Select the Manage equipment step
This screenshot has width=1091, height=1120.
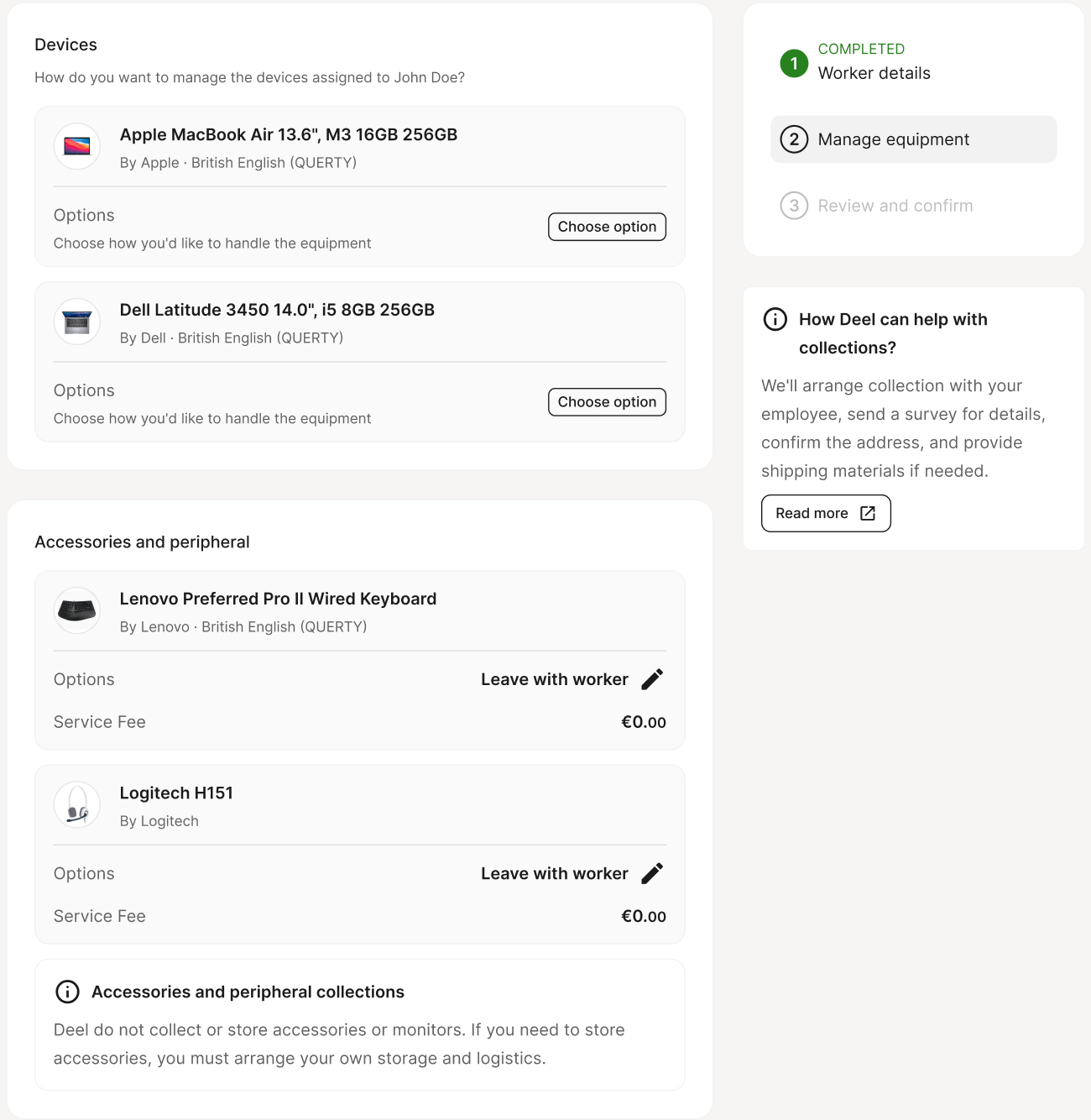pyautogui.click(x=913, y=139)
